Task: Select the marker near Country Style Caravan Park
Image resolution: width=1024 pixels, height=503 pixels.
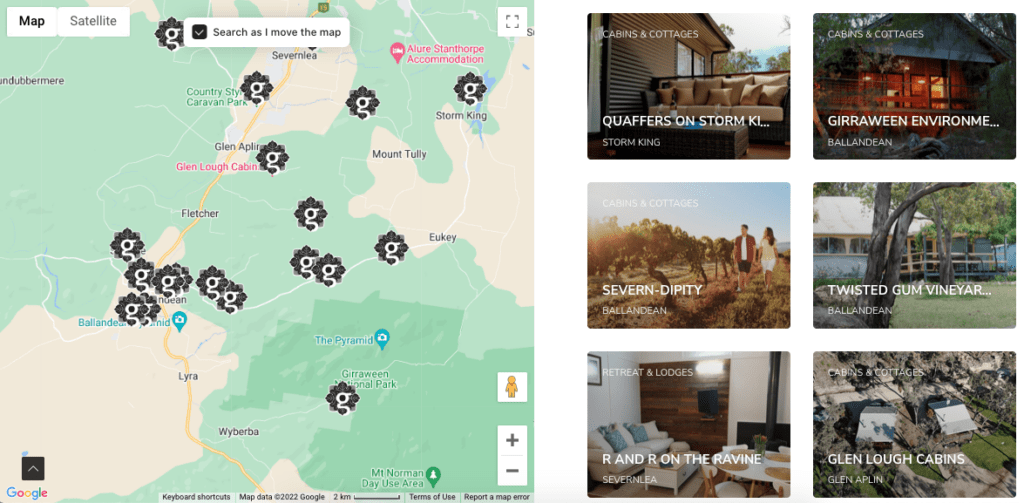Action: 257,88
